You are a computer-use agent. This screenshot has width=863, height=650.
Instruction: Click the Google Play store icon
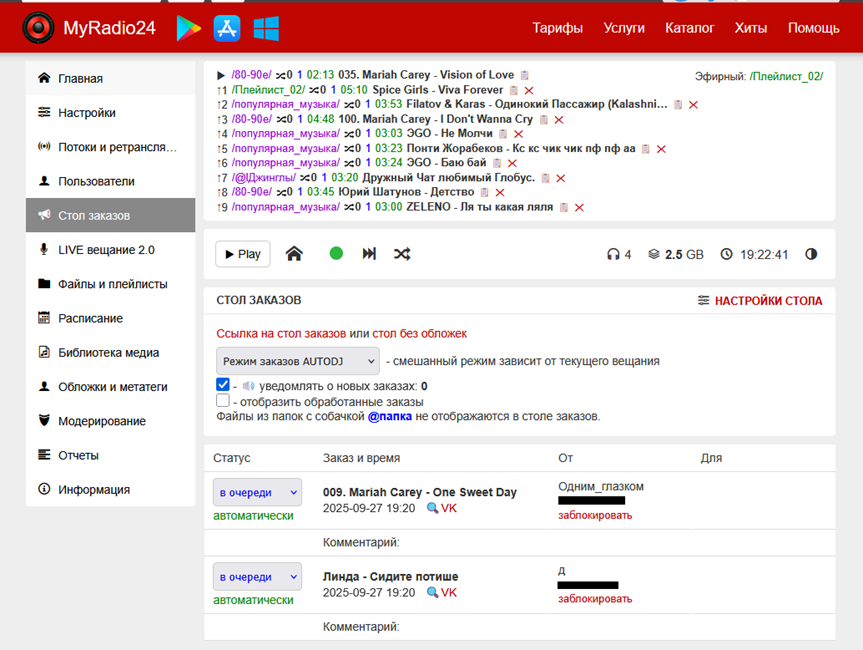point(188,28)
